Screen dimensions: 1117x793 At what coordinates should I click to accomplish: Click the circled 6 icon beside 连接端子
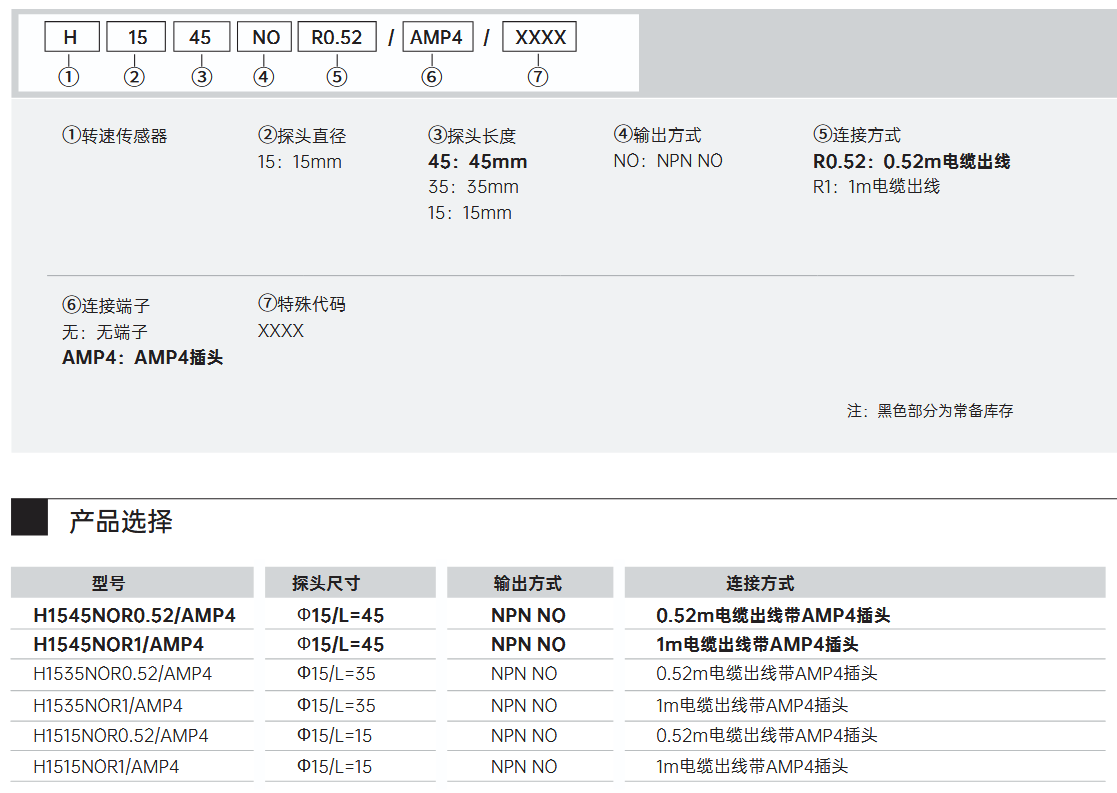71,306
